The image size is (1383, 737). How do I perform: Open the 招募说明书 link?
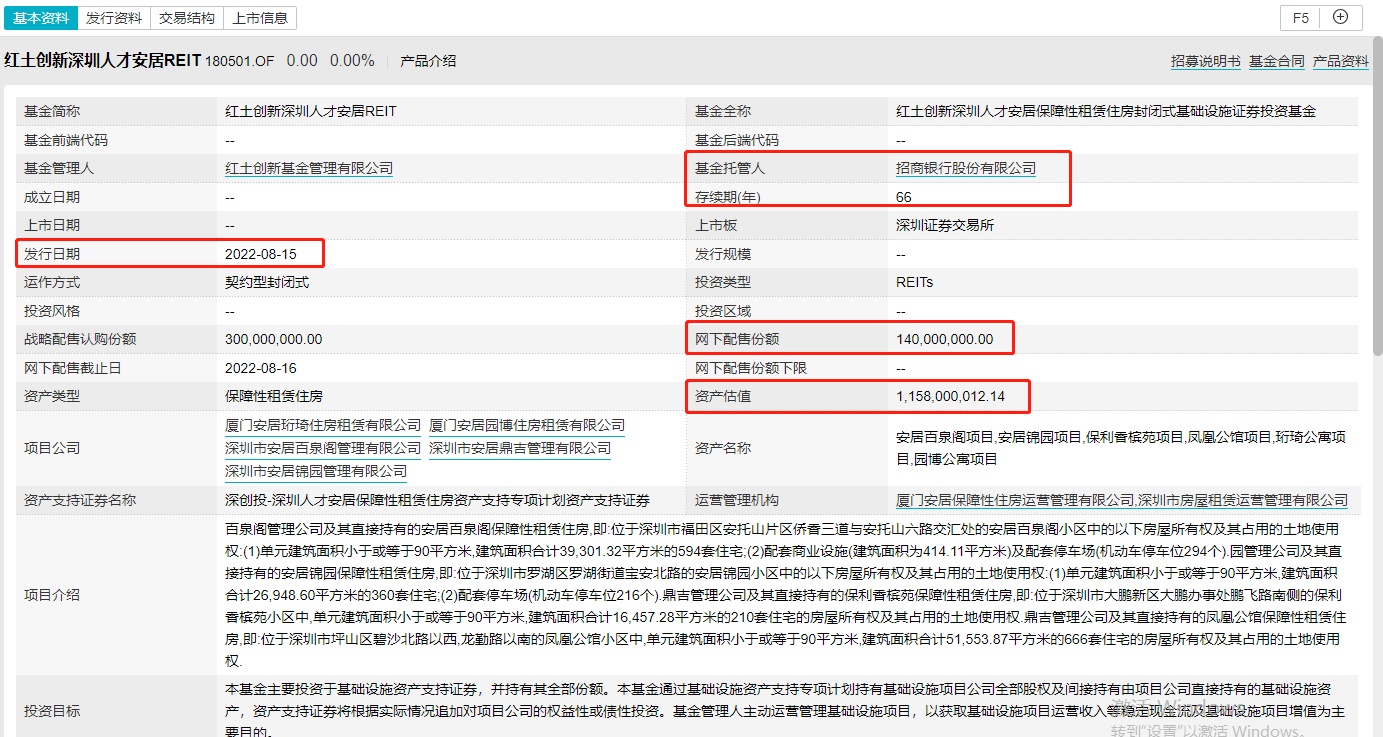click(1206, 61)
